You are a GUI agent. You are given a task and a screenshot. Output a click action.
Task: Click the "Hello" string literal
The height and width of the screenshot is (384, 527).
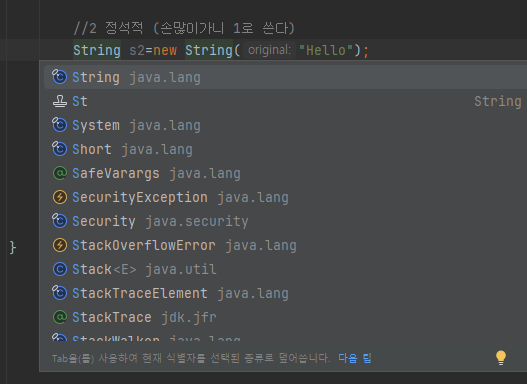[x=326, y=50]
